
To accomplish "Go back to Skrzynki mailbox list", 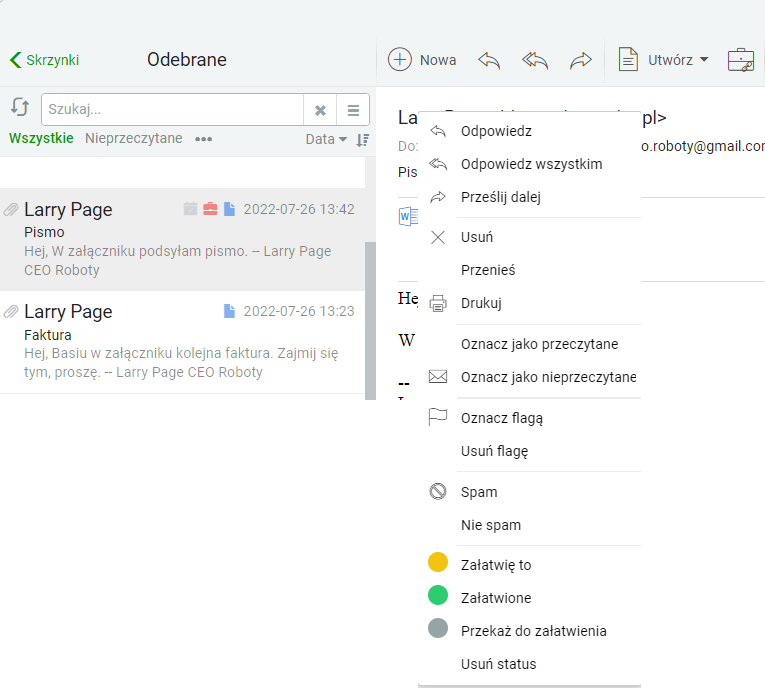I will pyautogui.click(x=44, y=60).
